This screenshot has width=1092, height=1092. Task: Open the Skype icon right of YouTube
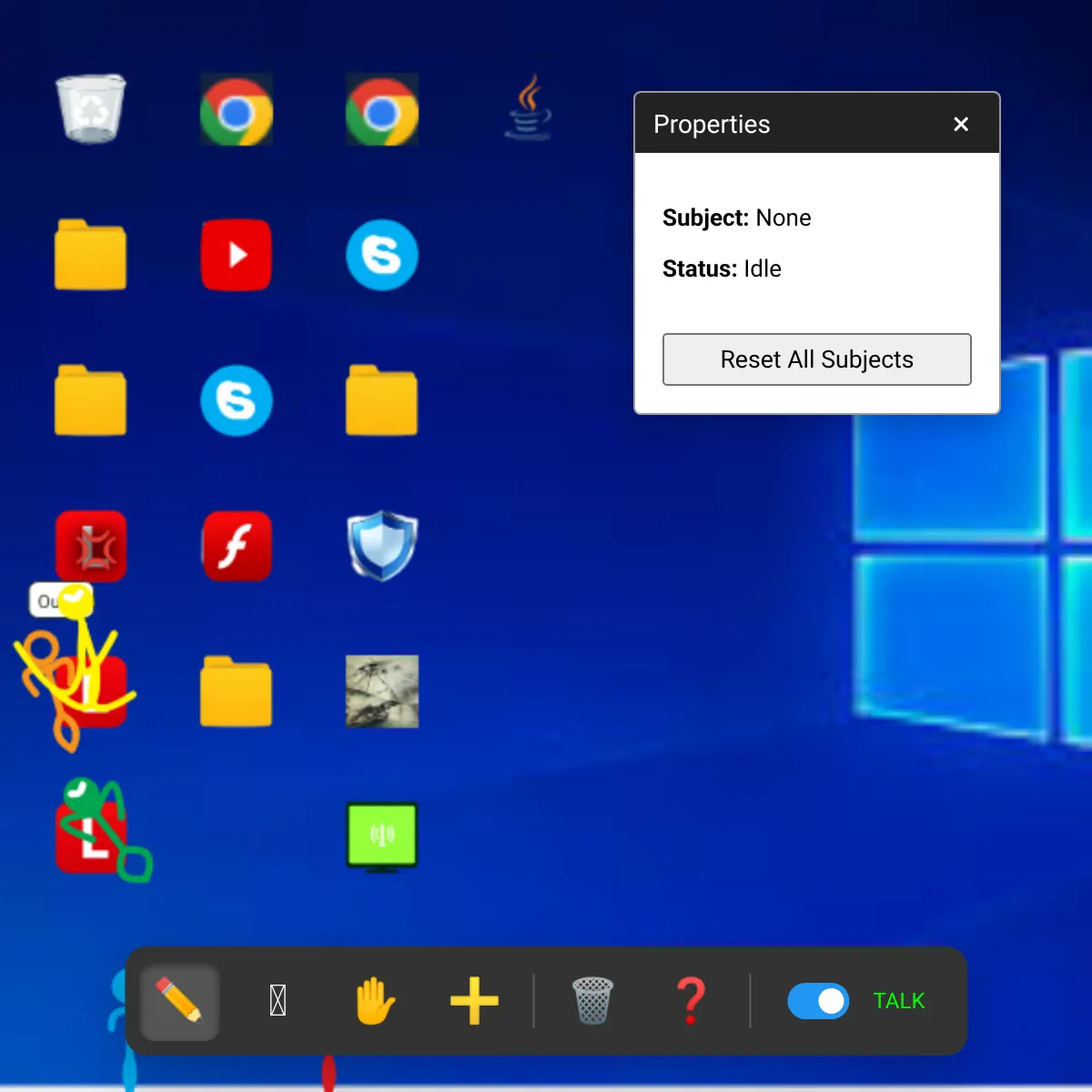coord(382,255)
